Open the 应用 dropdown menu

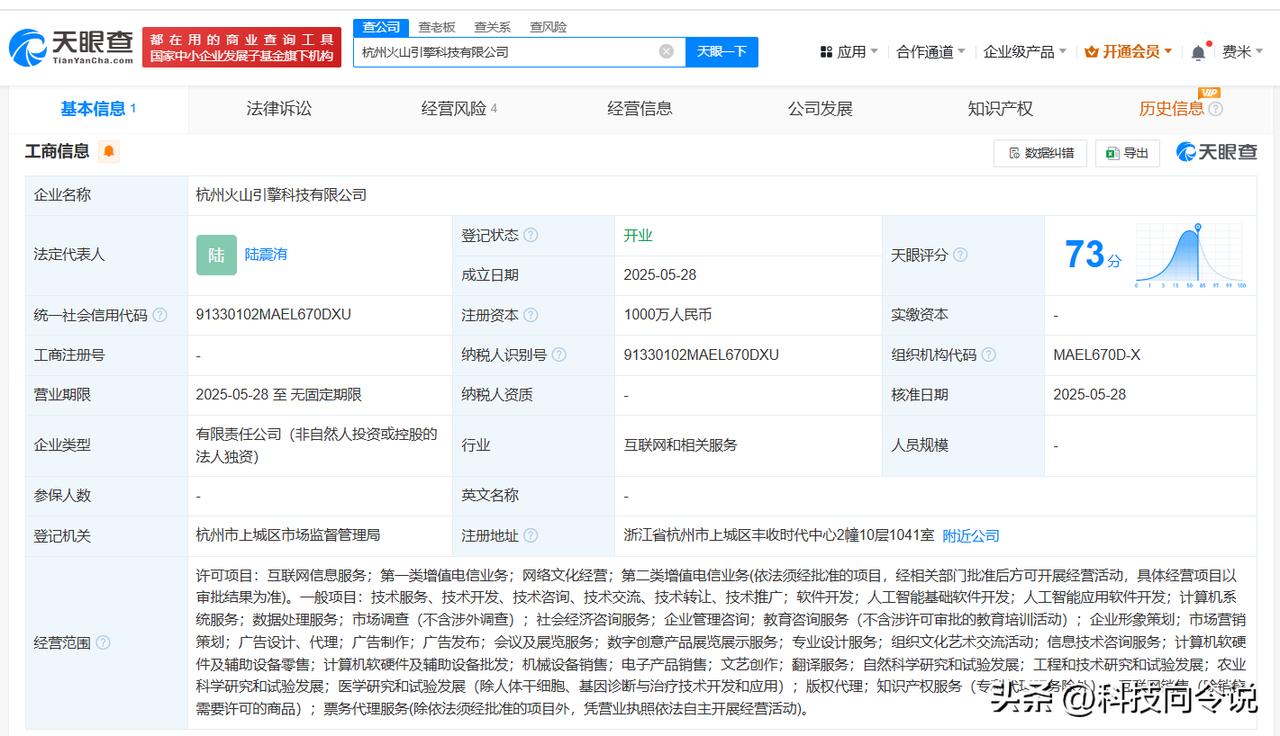849,52
